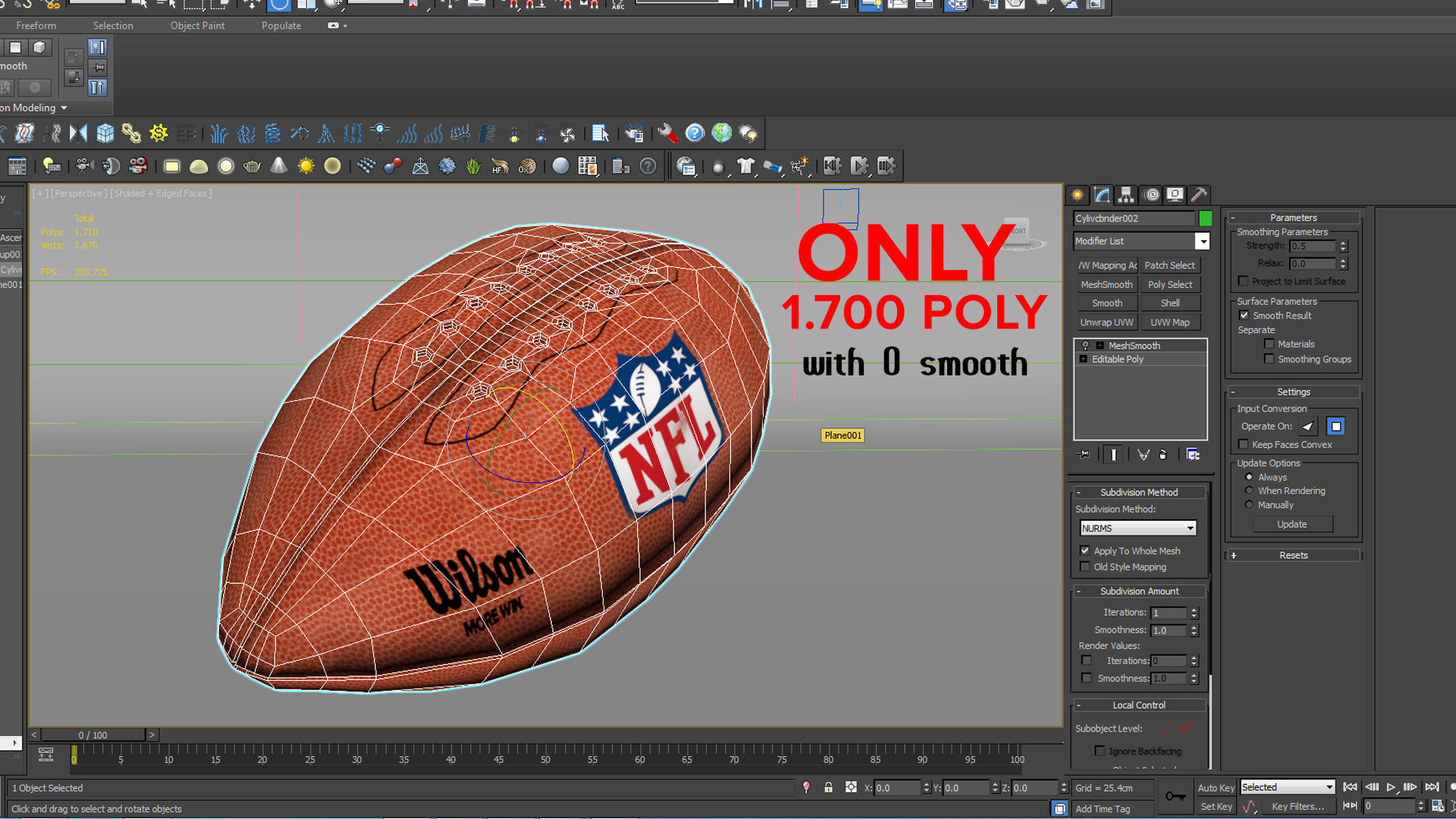Image resolution: width=1456 pixels, height=819 pixels.
Task: Click the green object color swatch
Action: (1205, 218)
